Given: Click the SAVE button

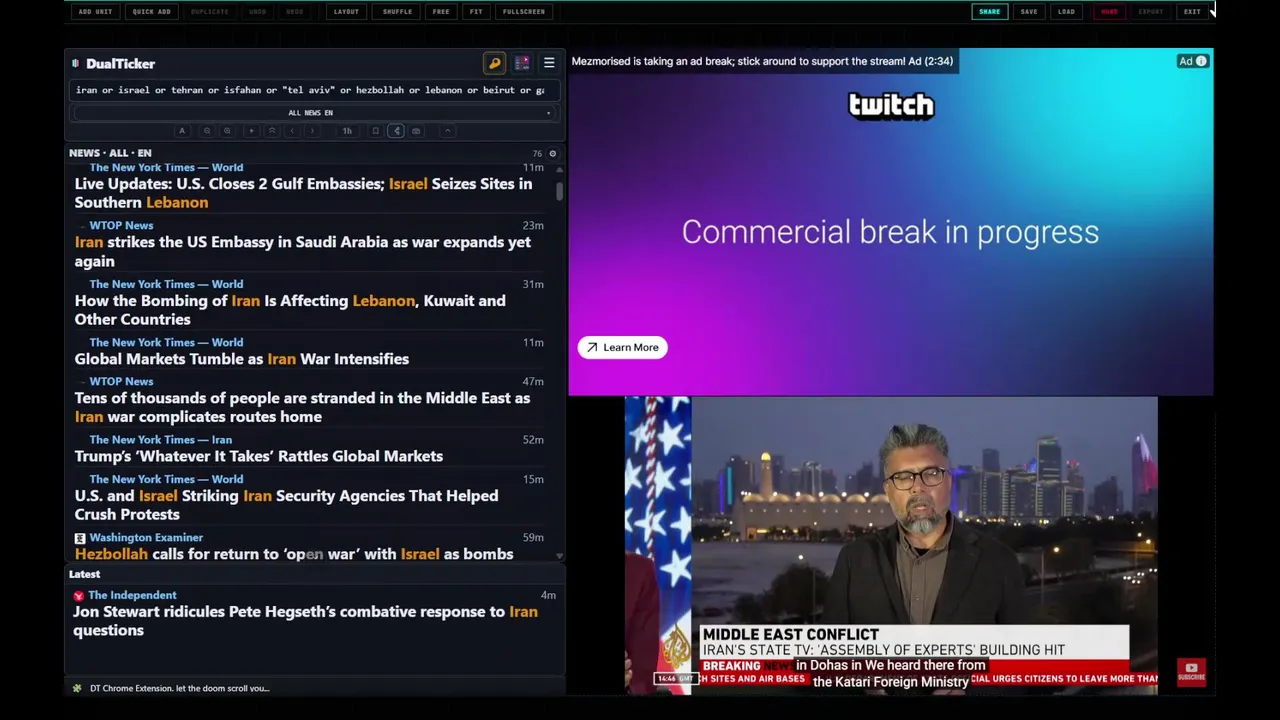Looking at the screenshot, I should (x=1029, y=12).
